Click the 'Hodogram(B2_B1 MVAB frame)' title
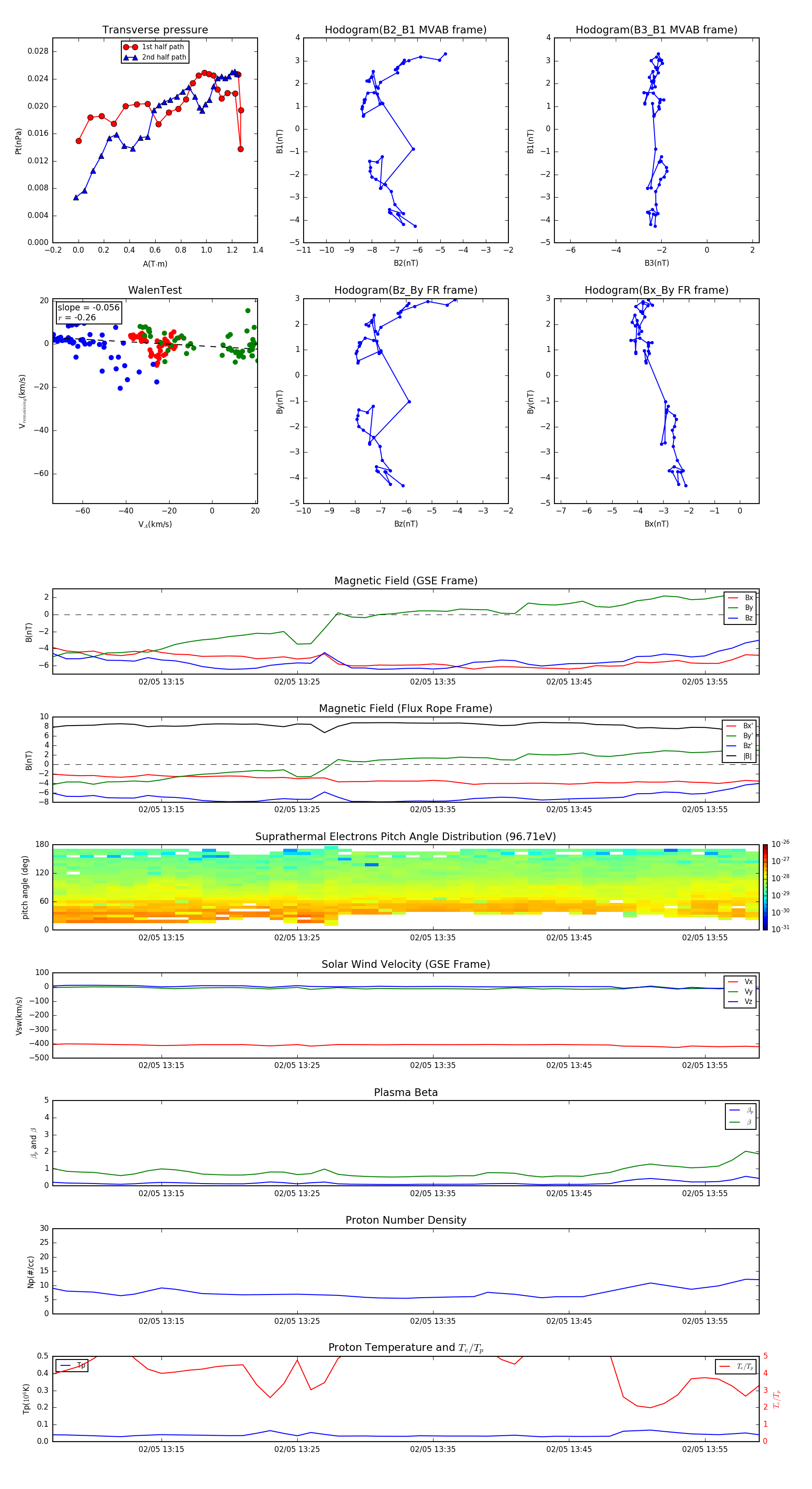This screenshot has height=1489, width=812. pos(406,30)
